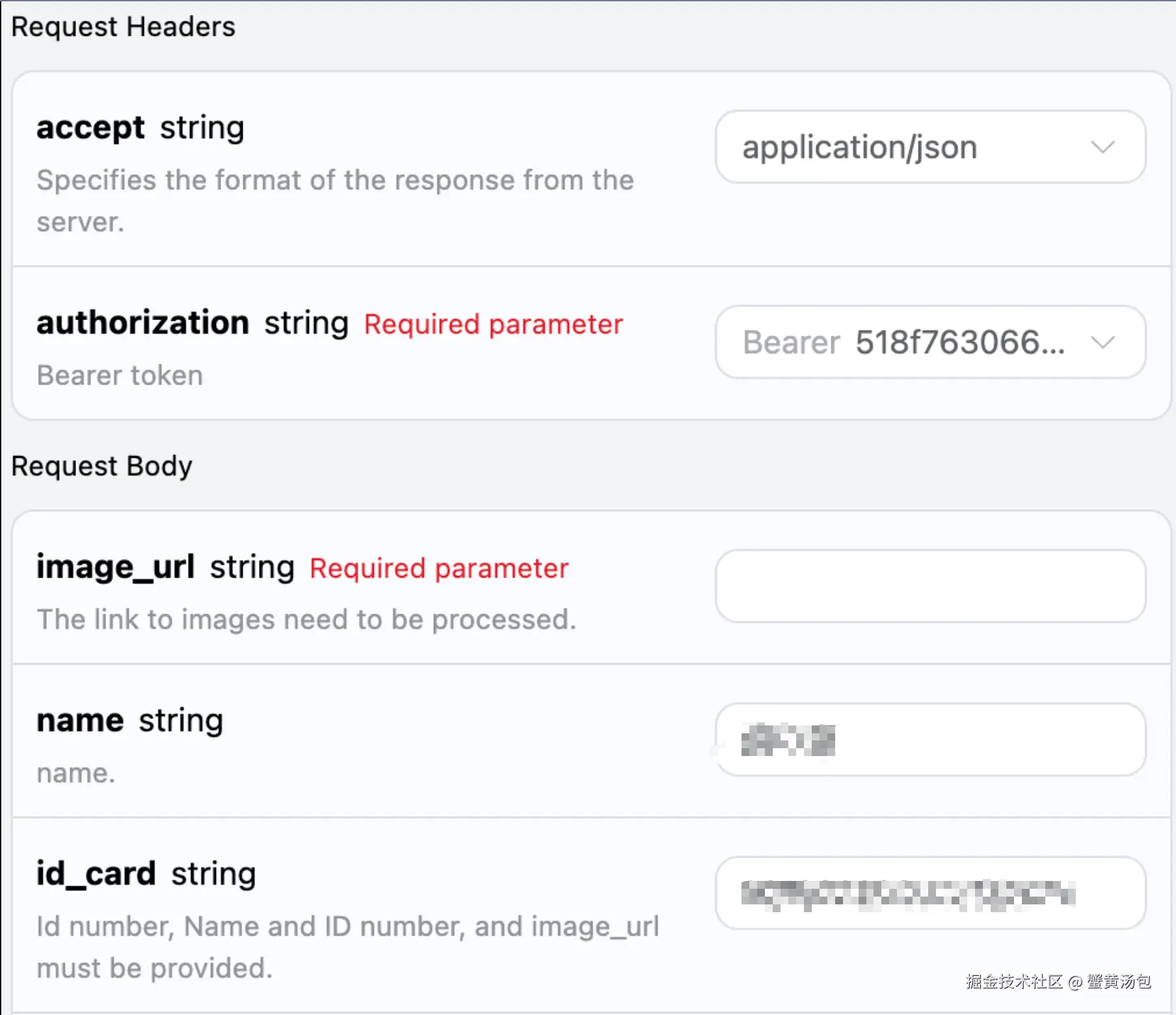Click the Request Headers section heading
This screenshot has width=1176, height=1015.
click(124, 27)
